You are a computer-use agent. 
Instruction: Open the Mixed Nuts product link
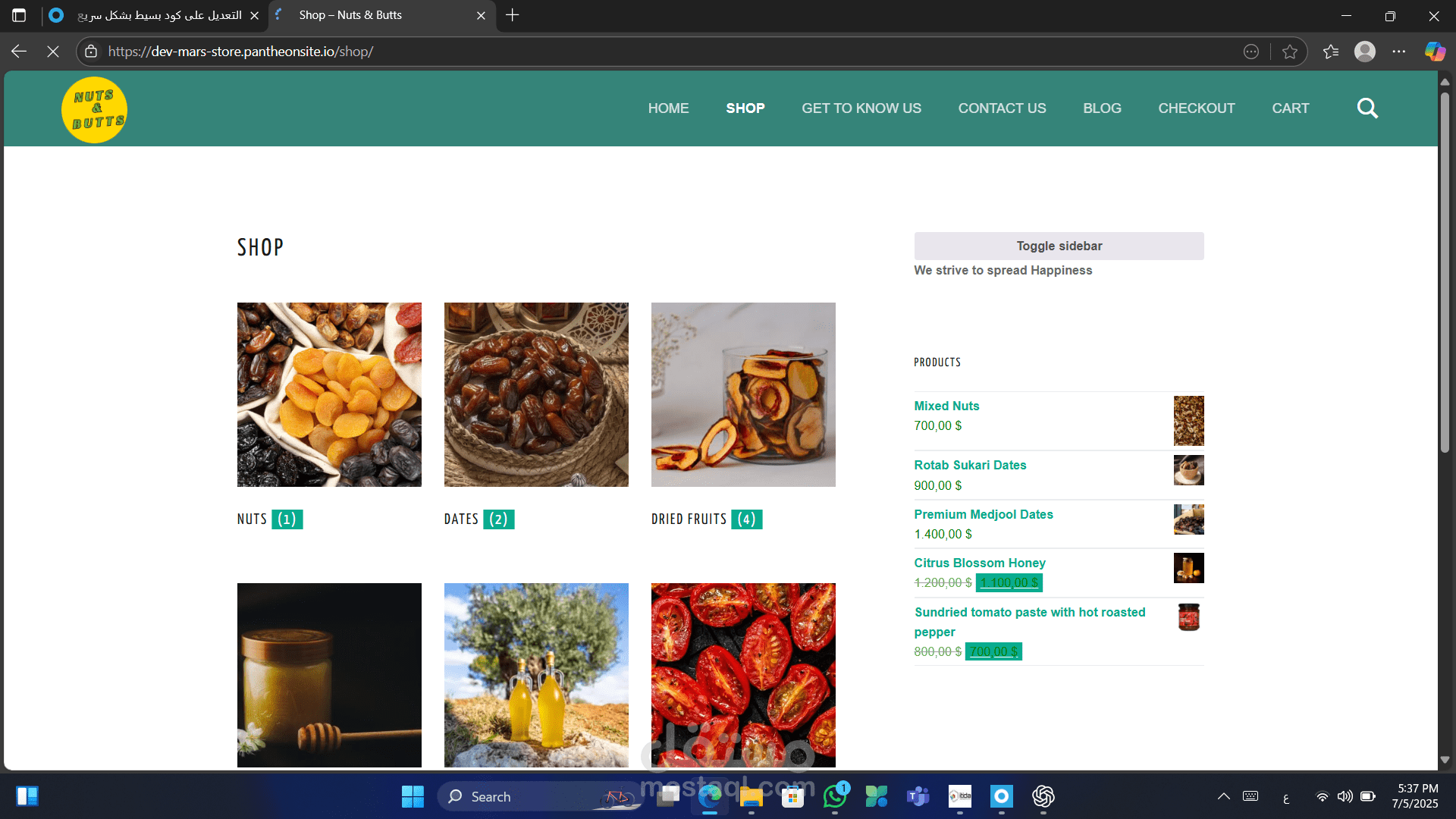coord(946,406)
